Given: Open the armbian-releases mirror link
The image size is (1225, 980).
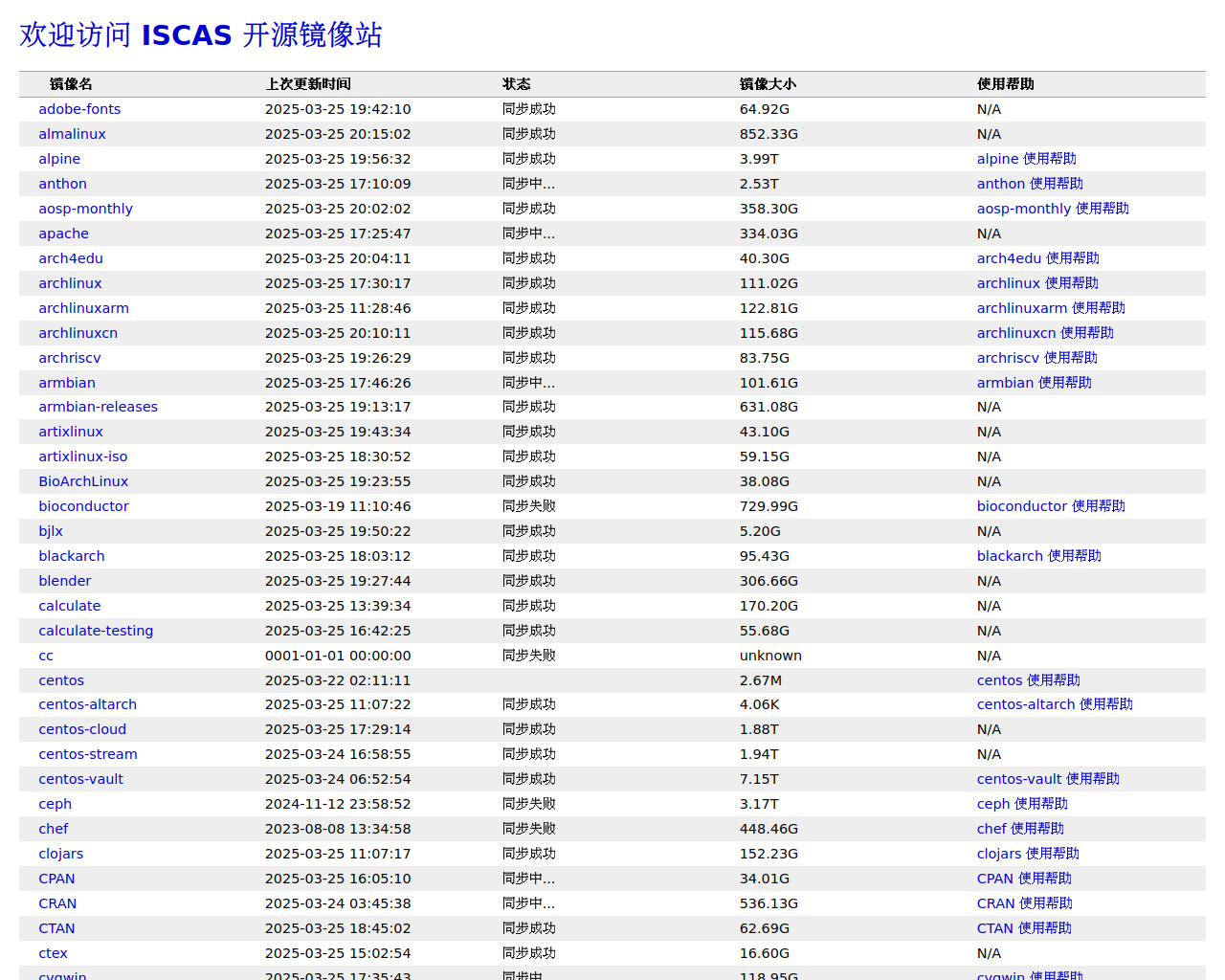Looking at the screenshot, I should 98,407.
